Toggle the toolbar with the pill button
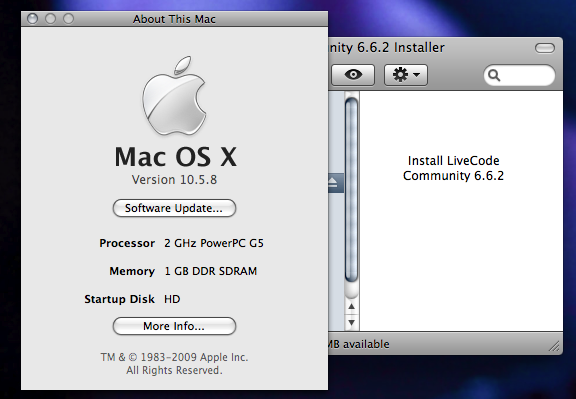This screenshot has width=576, height=399. pos(545,48)
